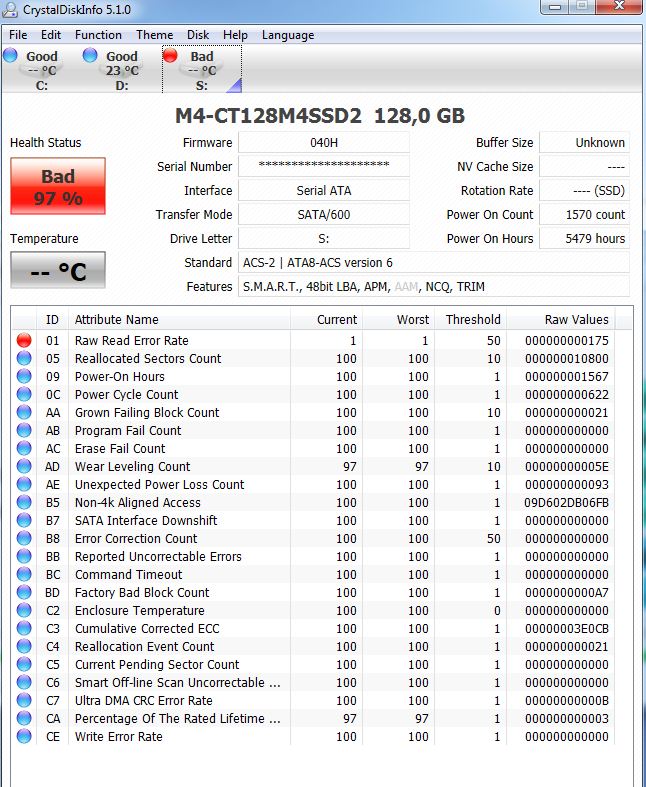Click the blue icon for Enclosure Temperature
Image resolution: width=646 pixels, height=787 pixels.
(24, 610)
